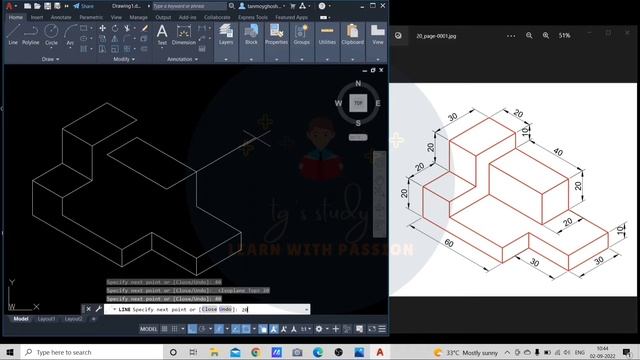Zoom out in photo viewer
This screenshot has height=360, width=640.
(x=529, y=36)
